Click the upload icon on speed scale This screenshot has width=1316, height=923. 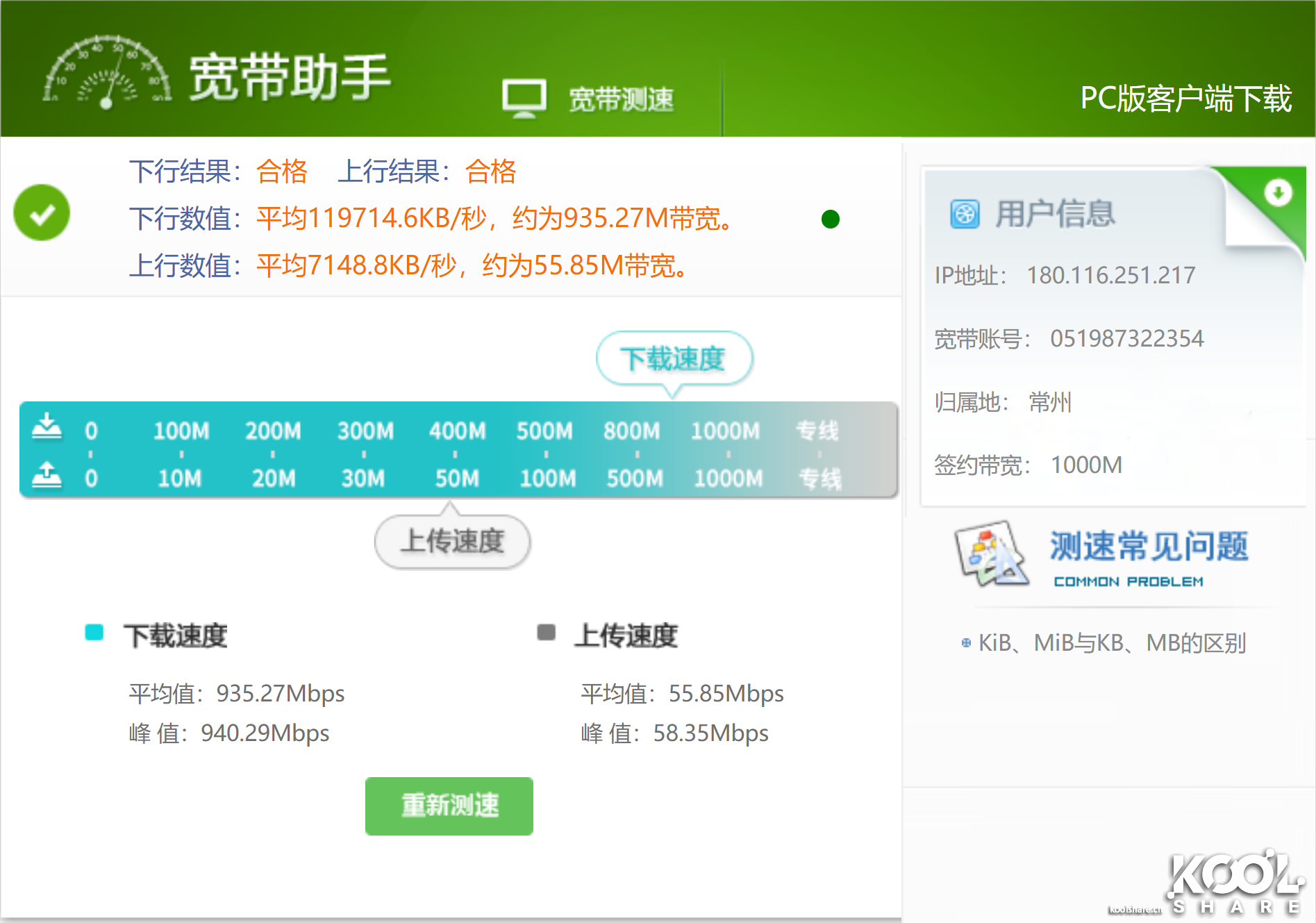47,475
